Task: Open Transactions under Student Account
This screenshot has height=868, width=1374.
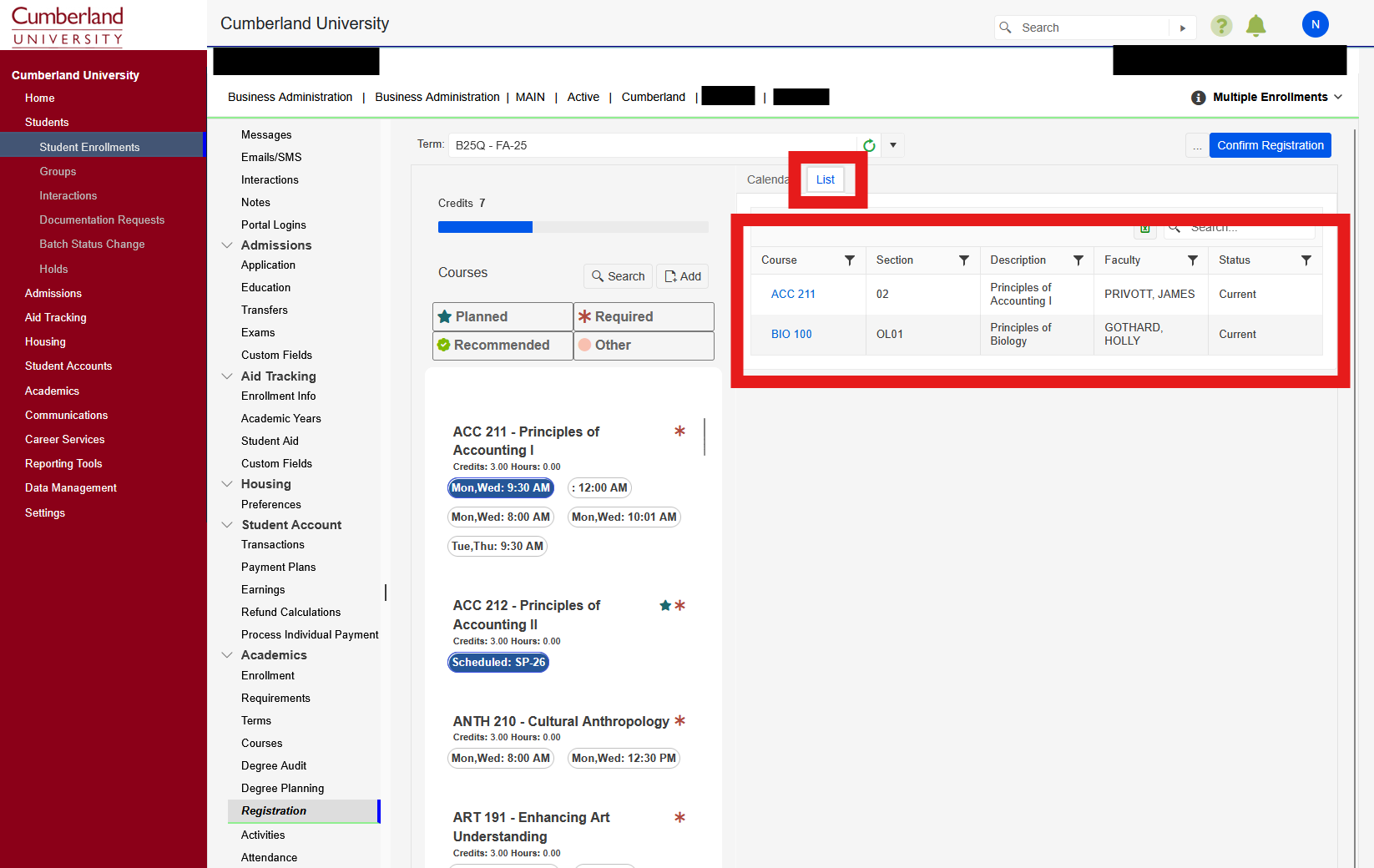Action: tap(273, 545)
